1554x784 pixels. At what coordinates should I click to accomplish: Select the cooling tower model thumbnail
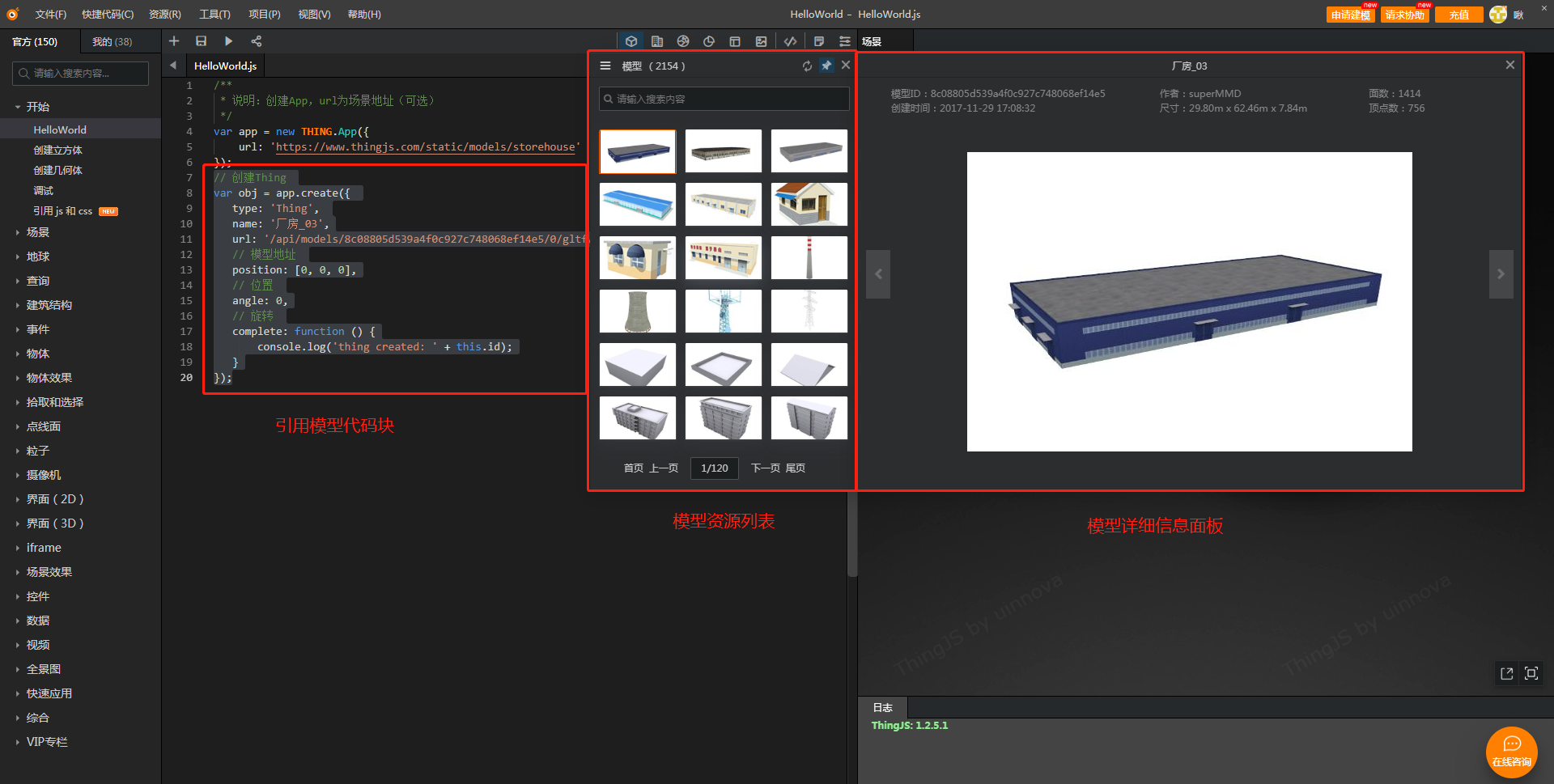[x=638, y=311]
